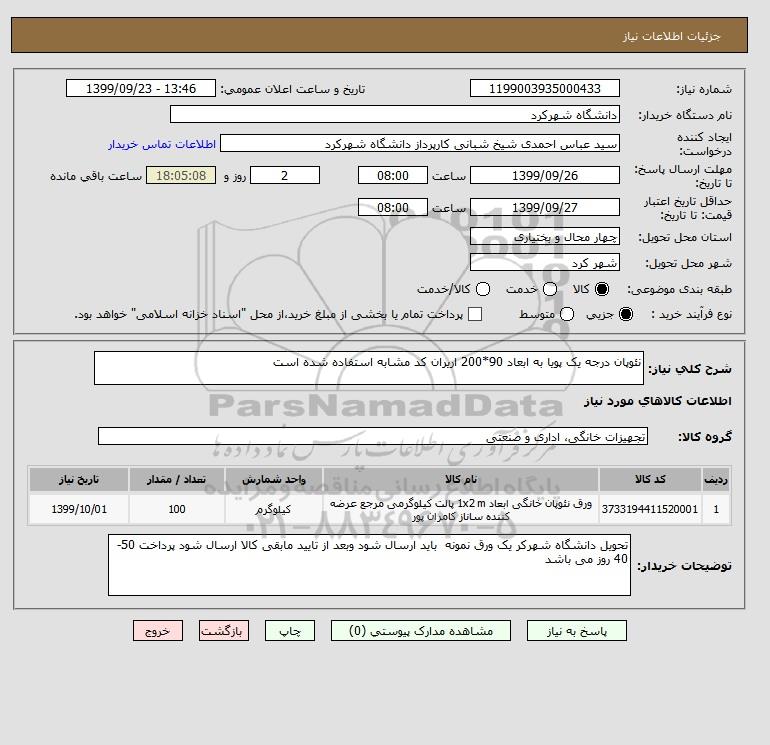Click the need number field 1199003935000433

coord(545,88)
